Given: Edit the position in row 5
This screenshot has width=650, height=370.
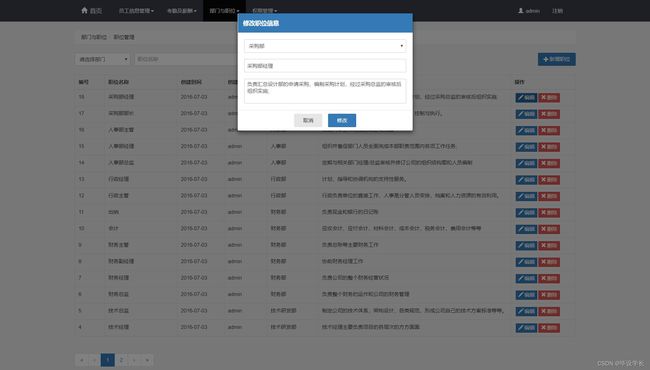Looking at the screenshot, I should point(526,311).
